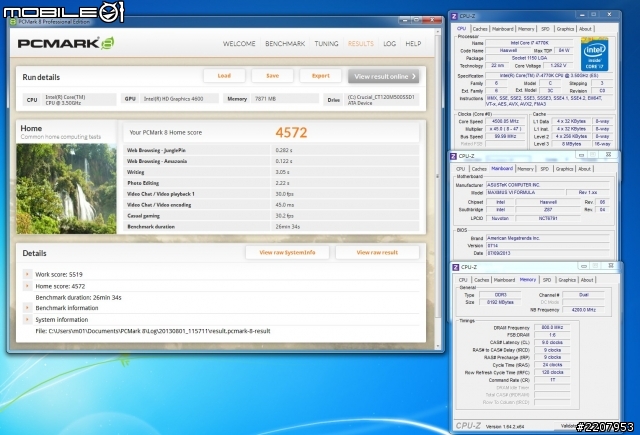Click the Photo Editing result row
Image resolution: width=640 pixels, height=435 pixels.
271,183
